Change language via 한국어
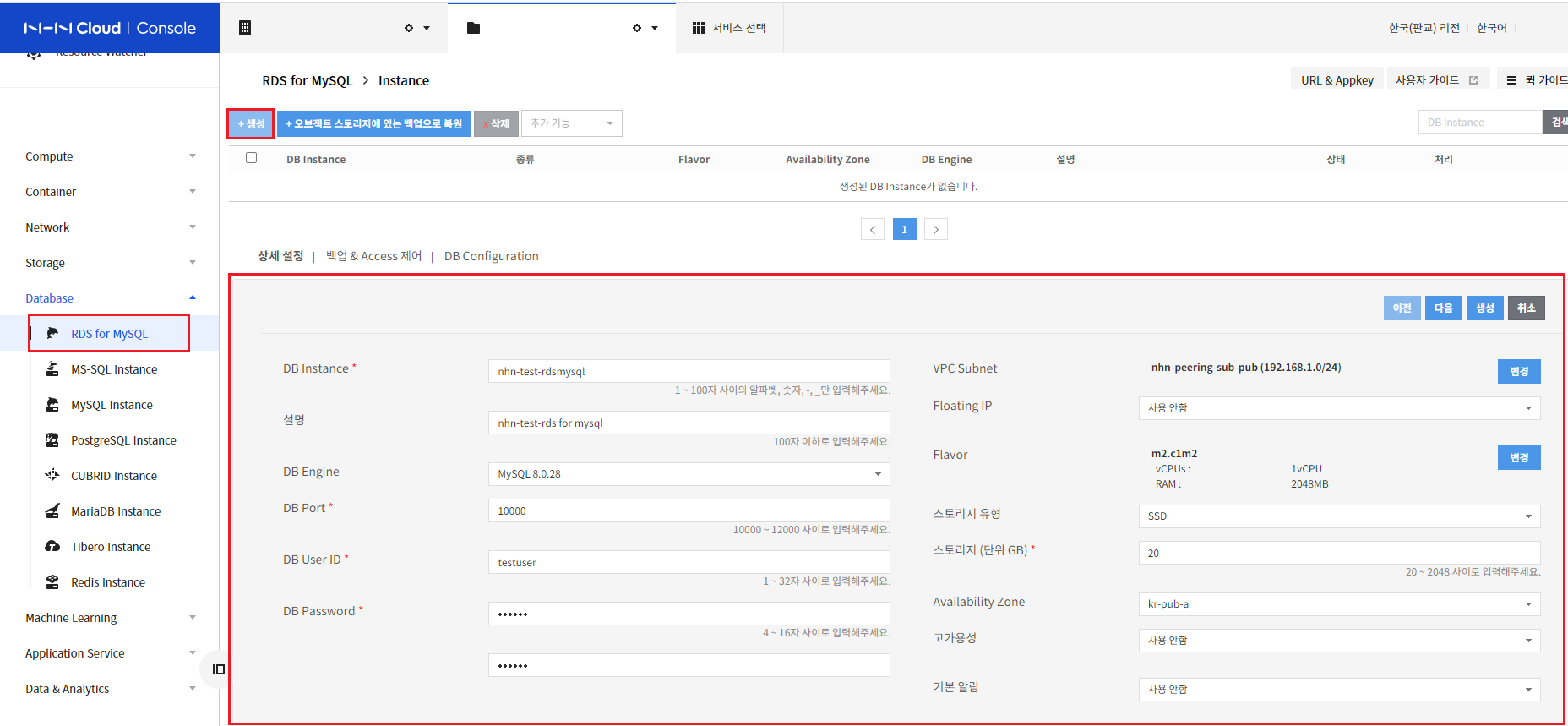Image resolution: width=1568 pixels, height=726 pixels. pyautogui.click(x=1491, y=28)
